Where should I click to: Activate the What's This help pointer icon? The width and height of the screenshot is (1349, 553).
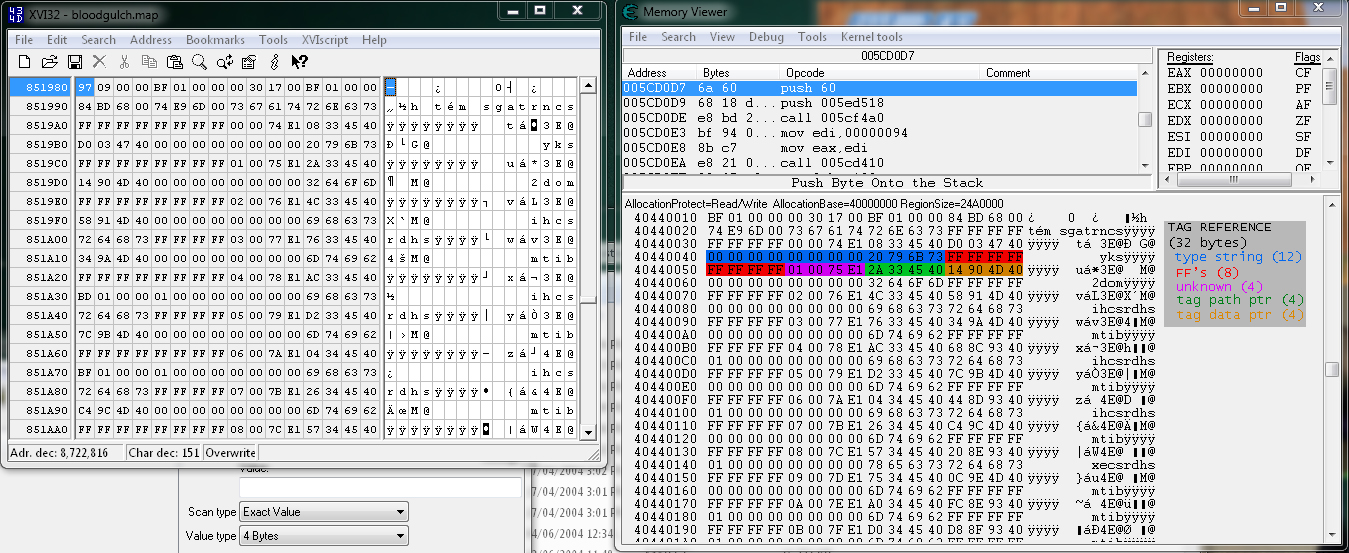(299, 62)
